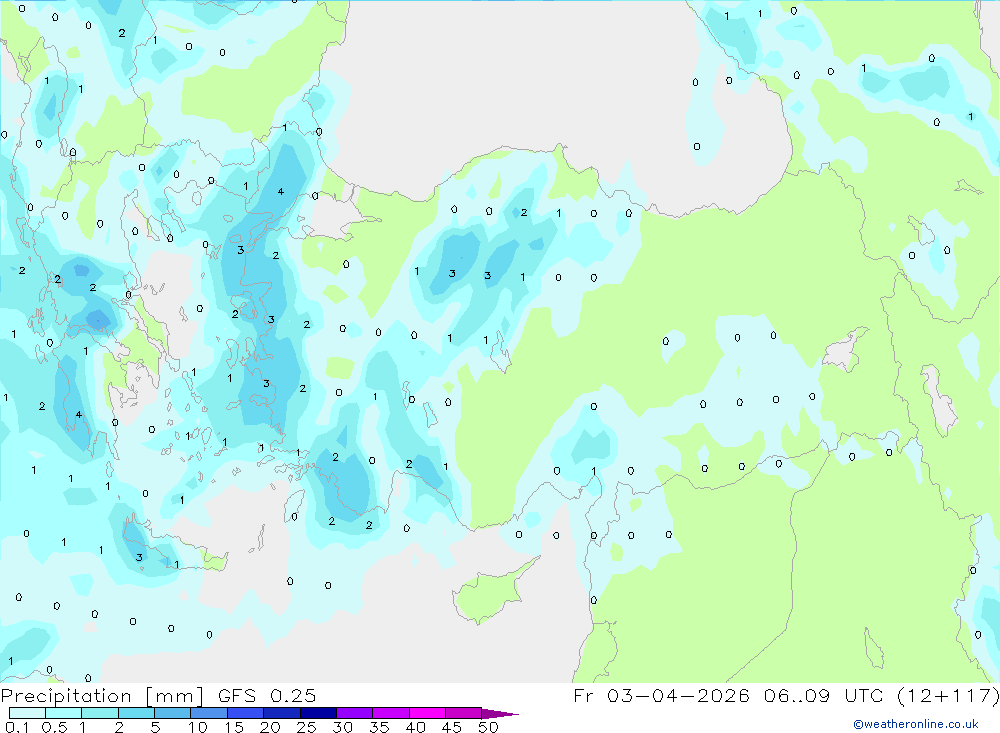Click the legend label '25'
The image size is (1000, 733).
coord(306,727)
